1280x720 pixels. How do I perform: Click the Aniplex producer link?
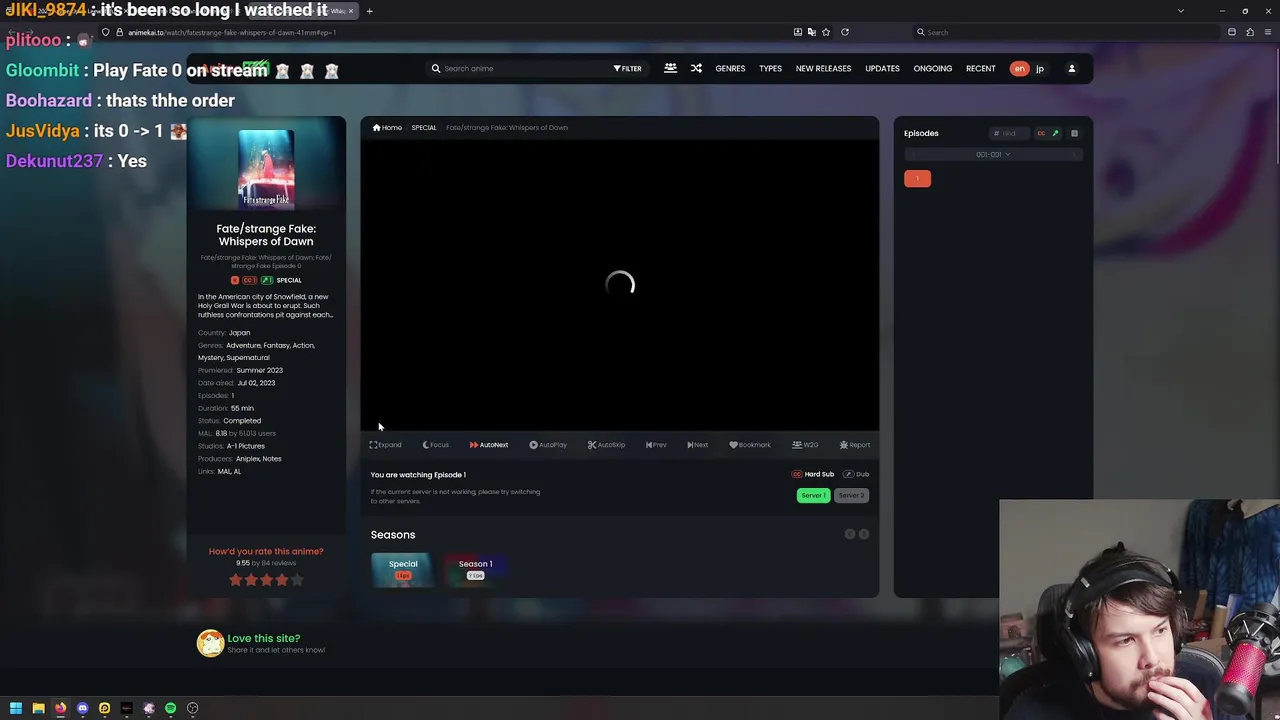tap(246, 458)
